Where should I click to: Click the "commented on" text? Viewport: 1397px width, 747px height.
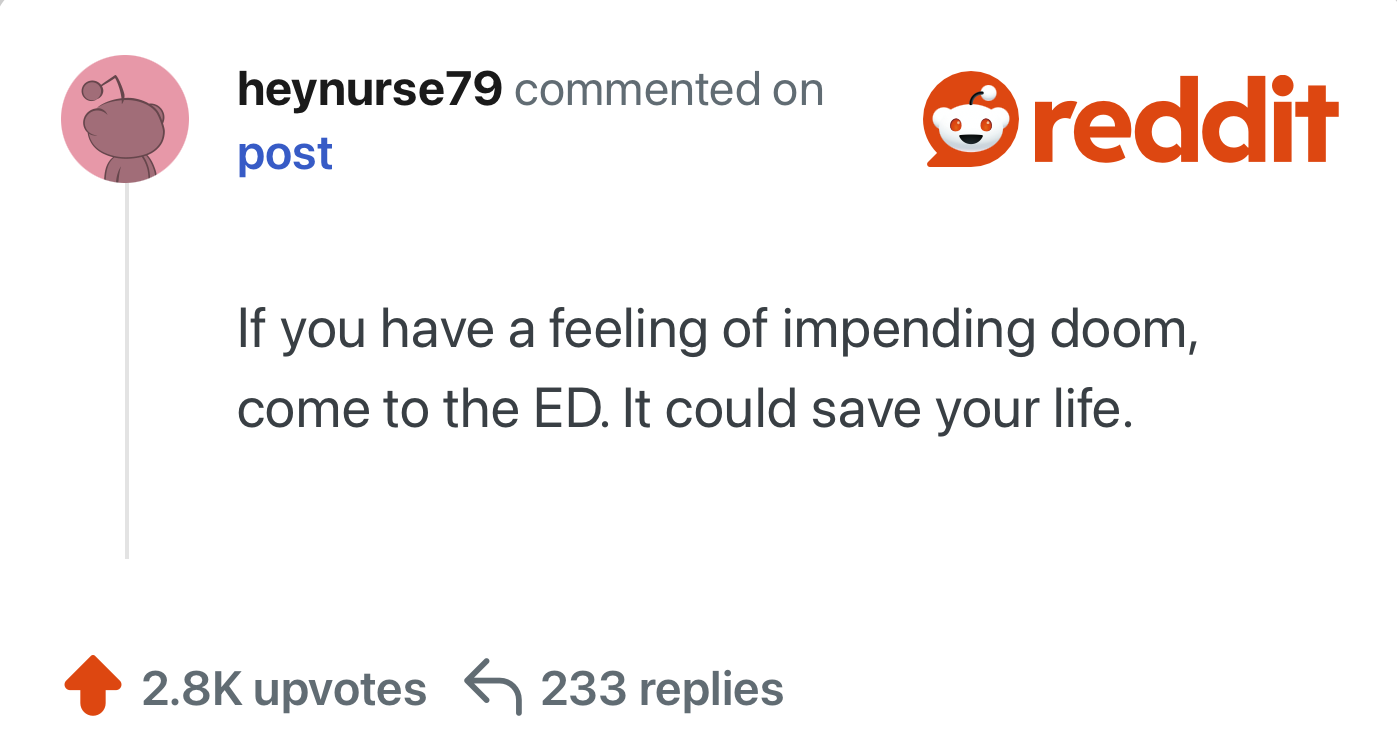669,91
